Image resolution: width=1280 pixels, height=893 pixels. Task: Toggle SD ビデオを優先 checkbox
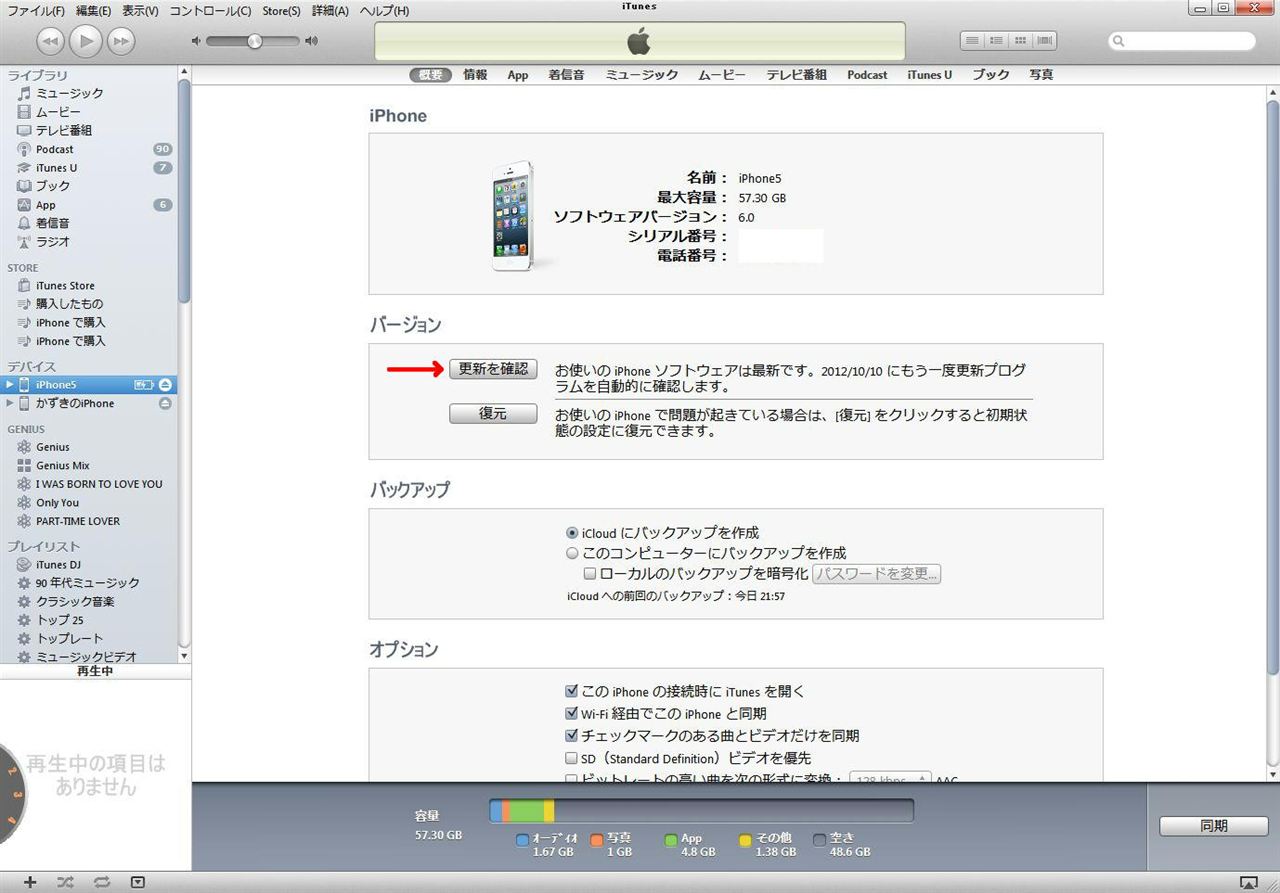click(x=572, y=758)
